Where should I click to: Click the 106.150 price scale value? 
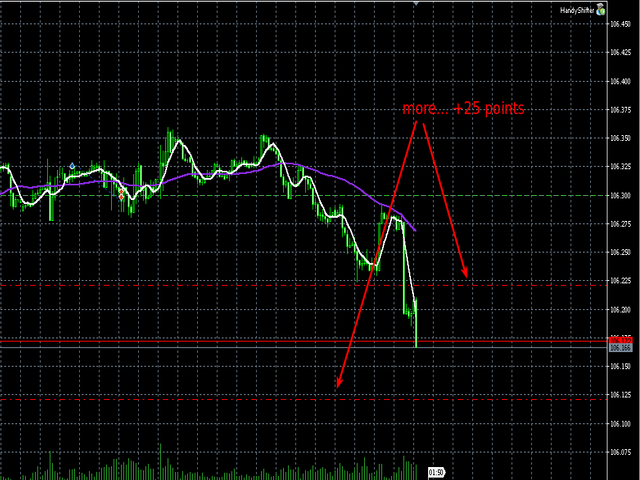click(x=620, y=367)
